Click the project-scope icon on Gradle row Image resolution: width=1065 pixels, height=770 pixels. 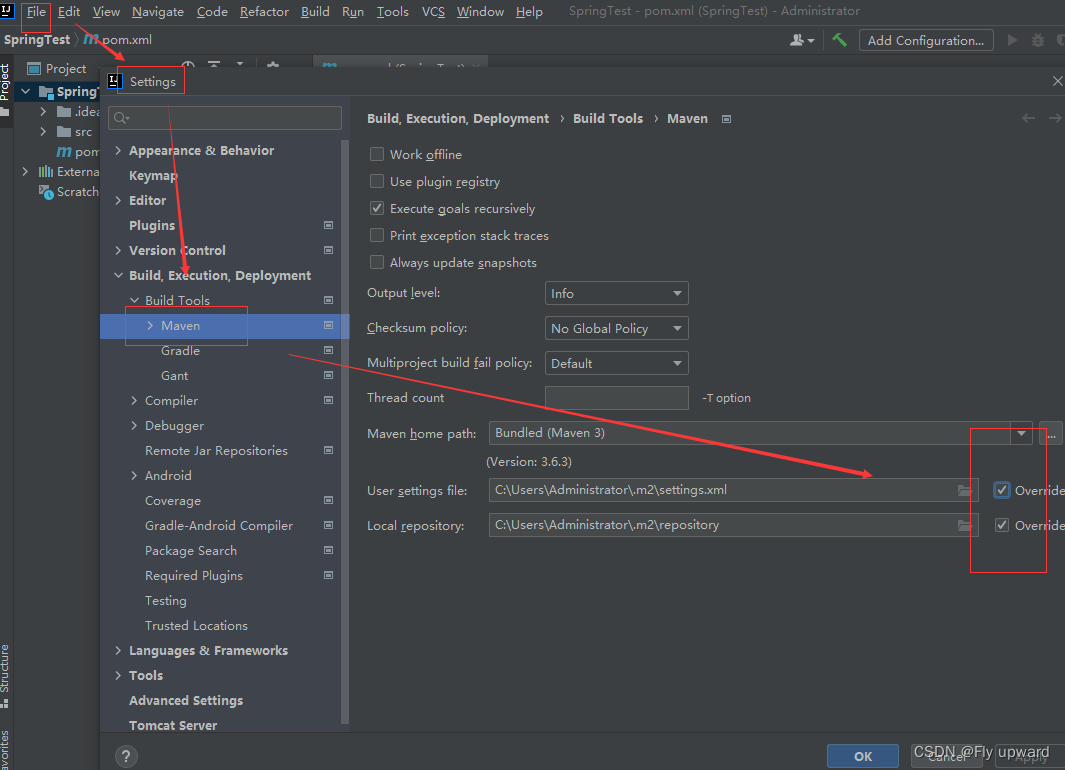coord(329,350)
